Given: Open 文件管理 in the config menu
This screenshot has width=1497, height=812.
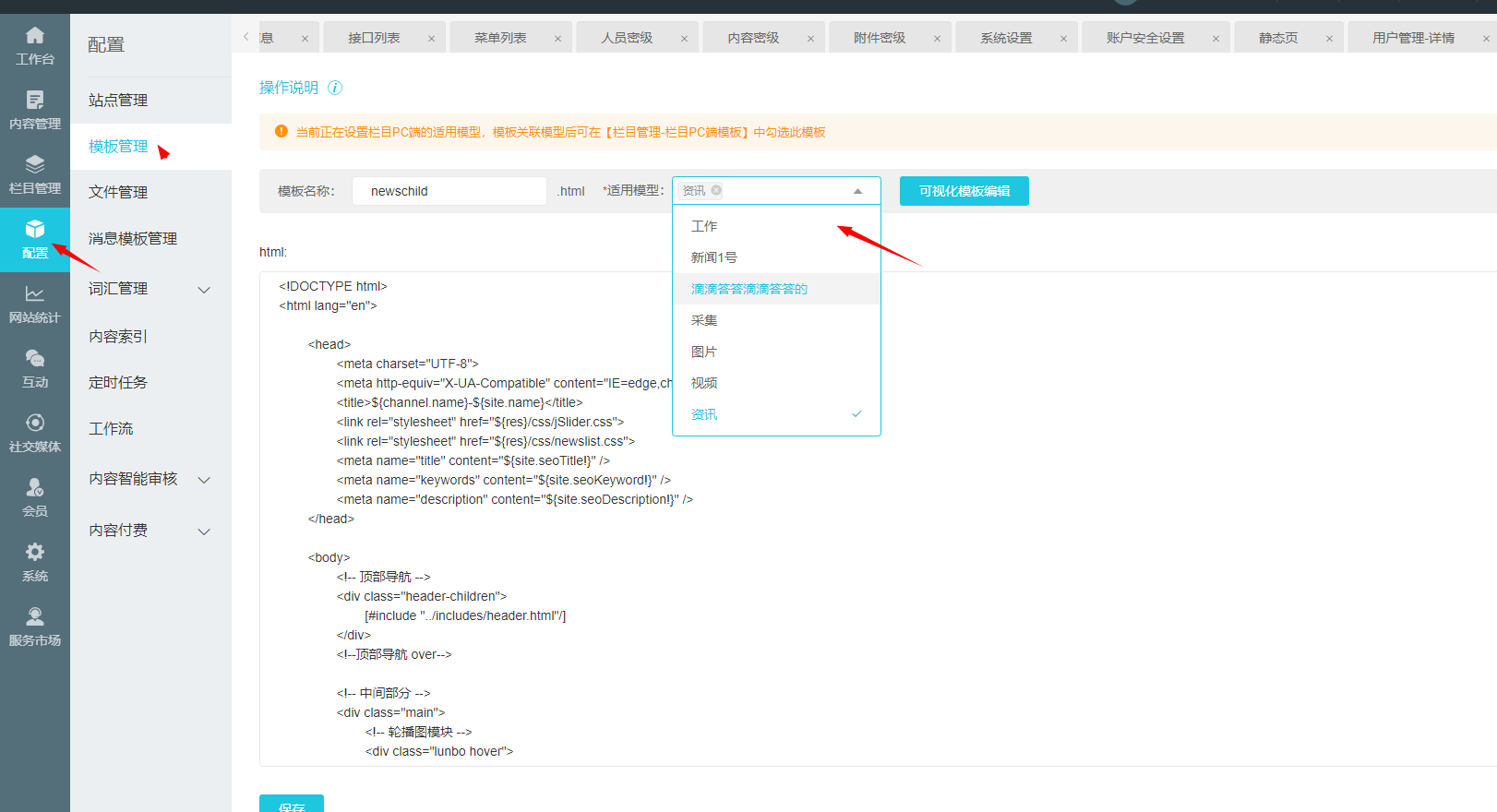Looking at the screenshot, I should tap(150, 193).
